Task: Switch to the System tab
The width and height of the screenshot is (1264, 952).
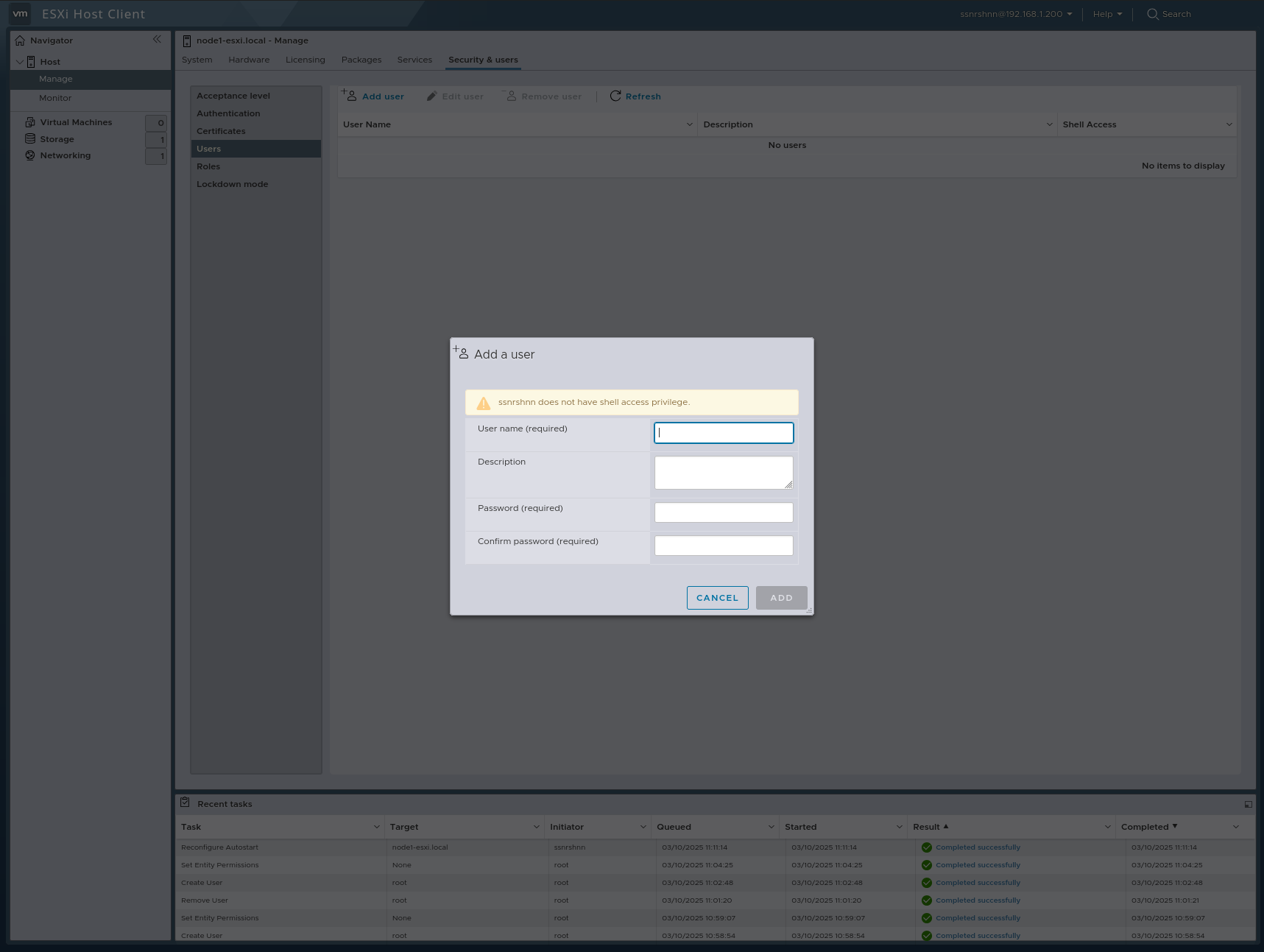Action: (197, 60)
